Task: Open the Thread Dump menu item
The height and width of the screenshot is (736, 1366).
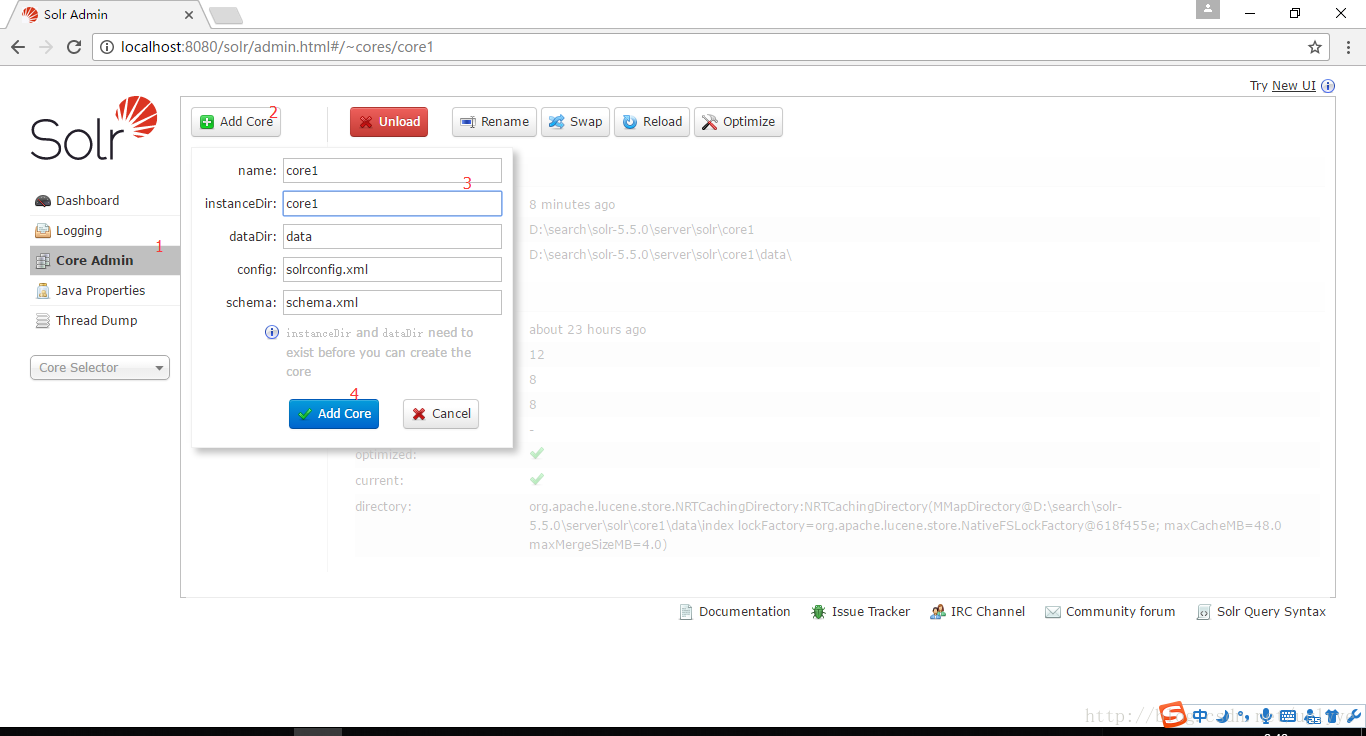Action: point(105,321)
